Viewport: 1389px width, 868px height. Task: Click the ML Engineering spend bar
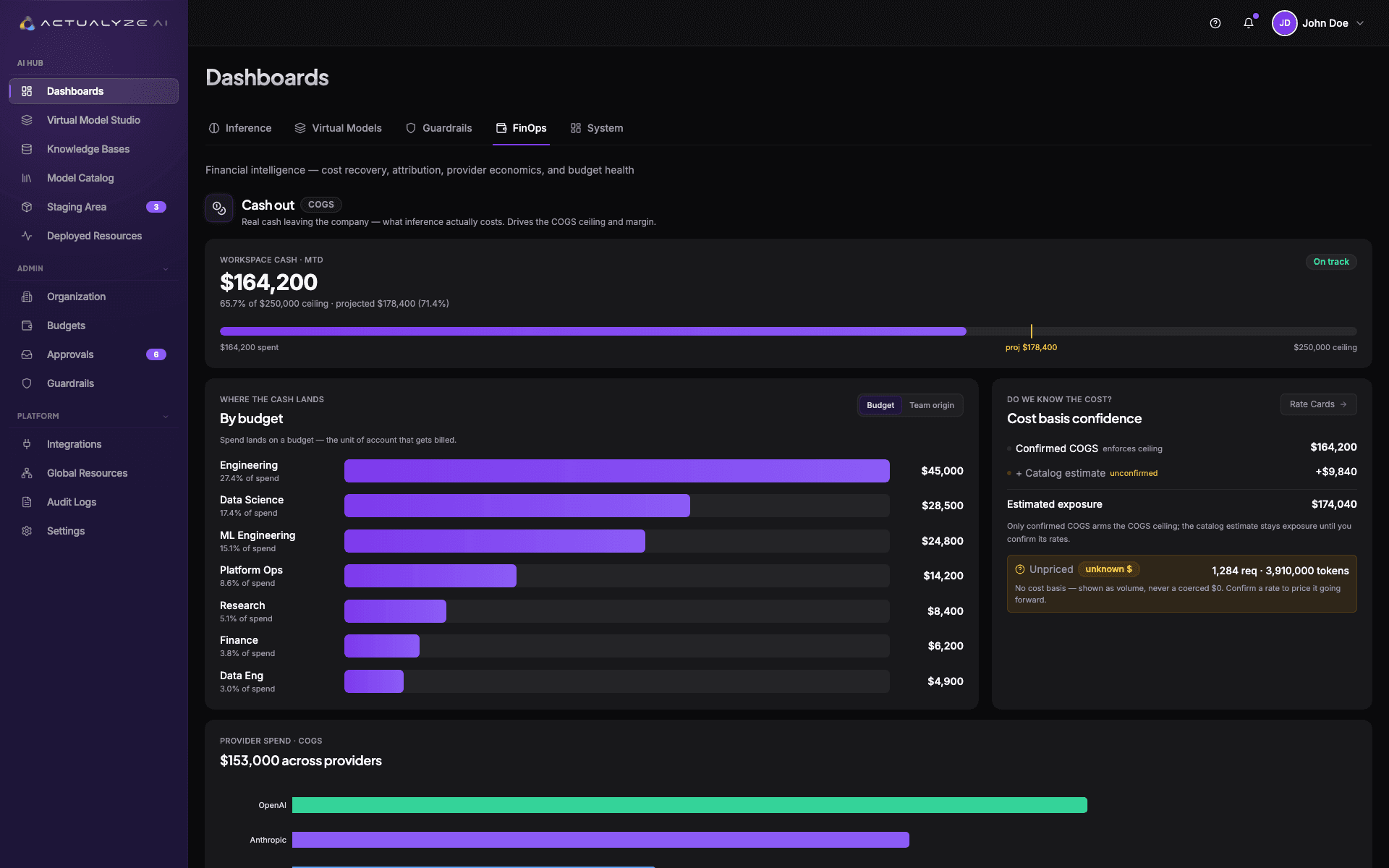click(495, 541)
